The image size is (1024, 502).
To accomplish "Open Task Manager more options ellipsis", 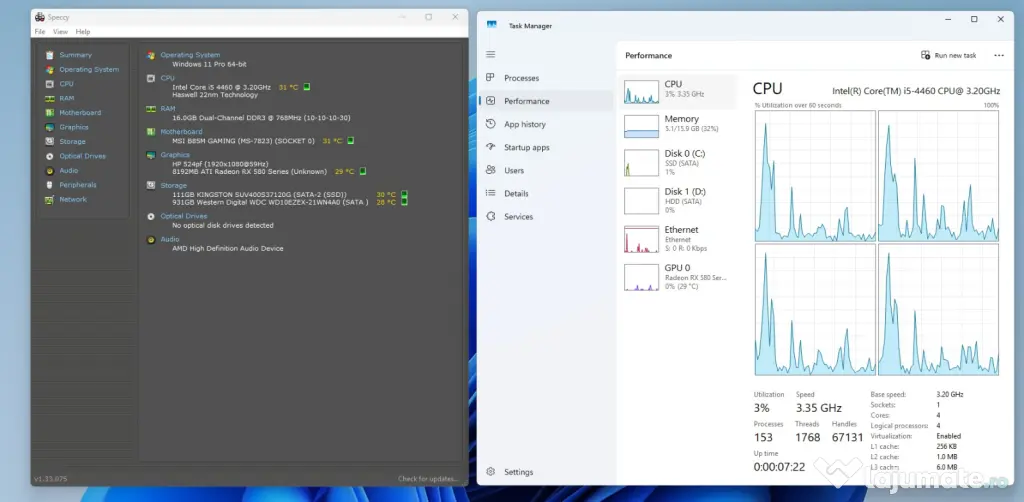I will point(999,55).
